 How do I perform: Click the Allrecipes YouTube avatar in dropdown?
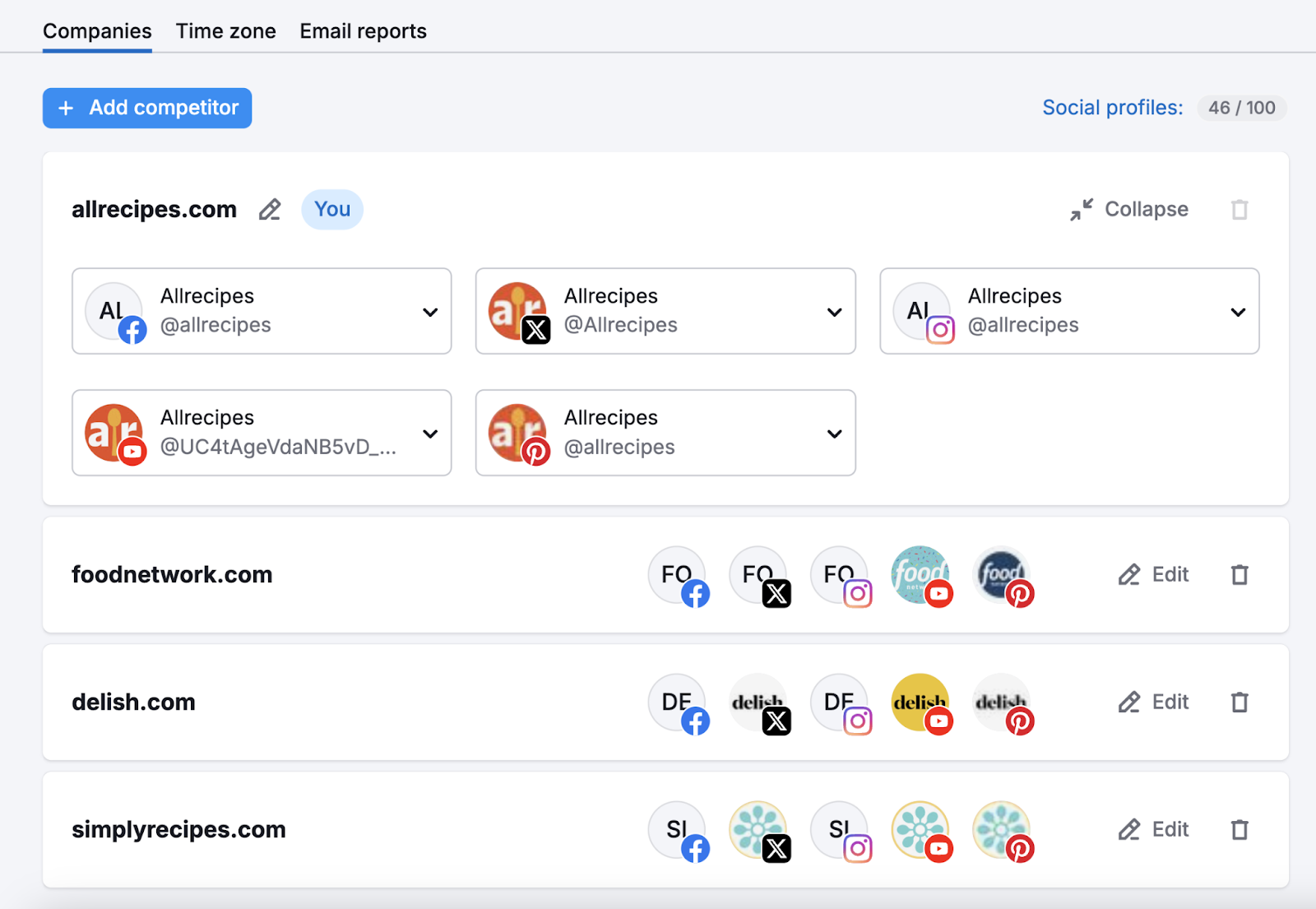click(115, 434)
